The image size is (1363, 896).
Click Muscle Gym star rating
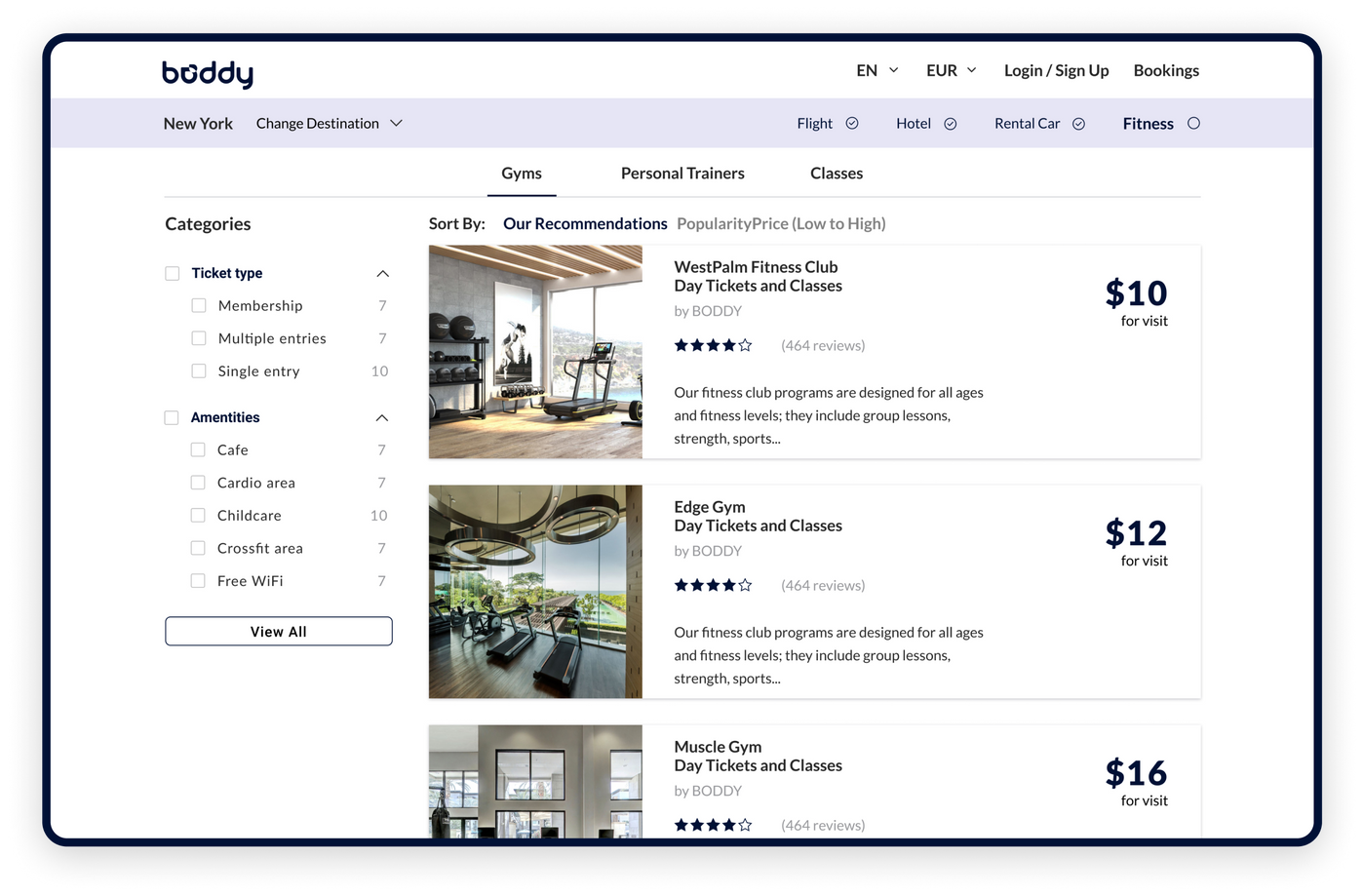(714, 825)
